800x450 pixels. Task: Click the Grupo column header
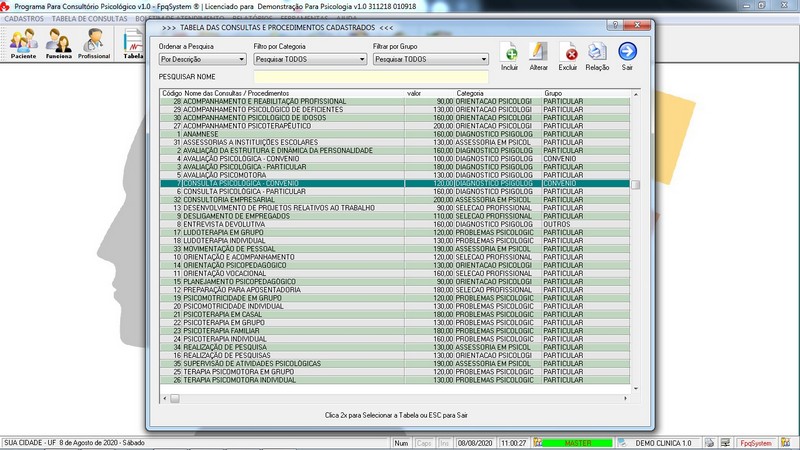pyautogui.click(x=553, y=93)
